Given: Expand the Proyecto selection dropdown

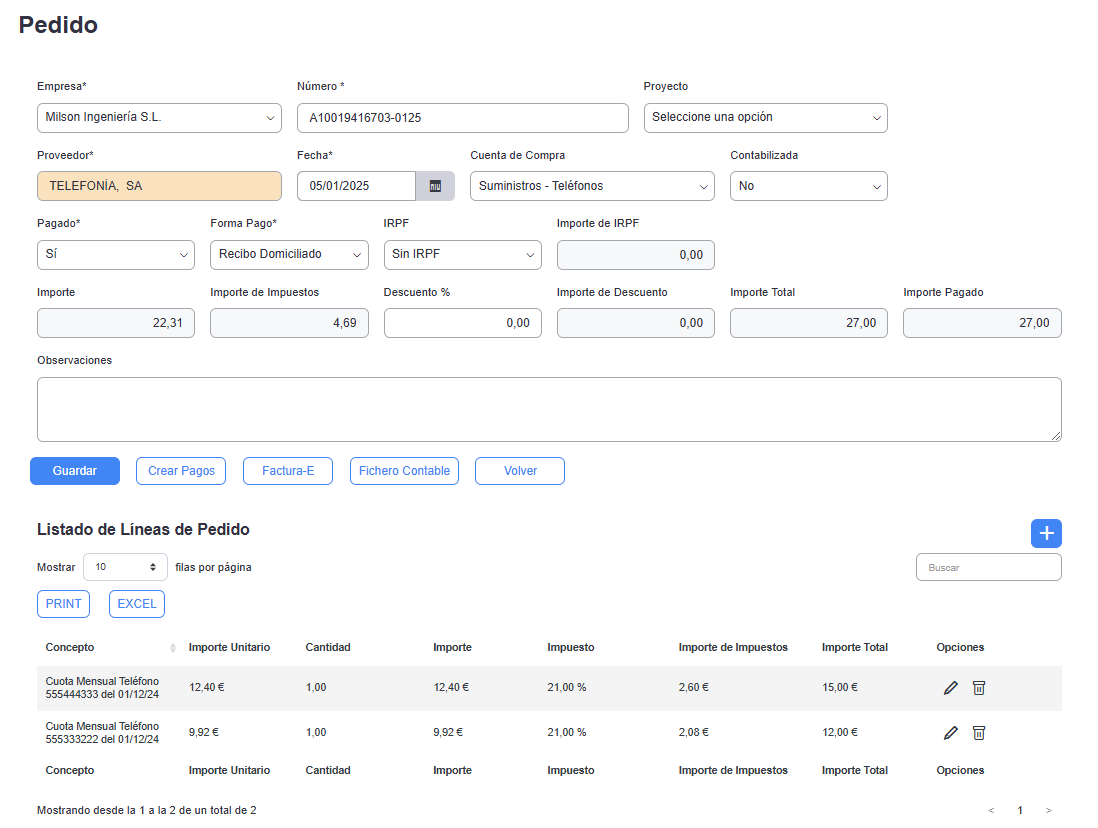Looking at the screenshot, I should [x=765, y=118].
